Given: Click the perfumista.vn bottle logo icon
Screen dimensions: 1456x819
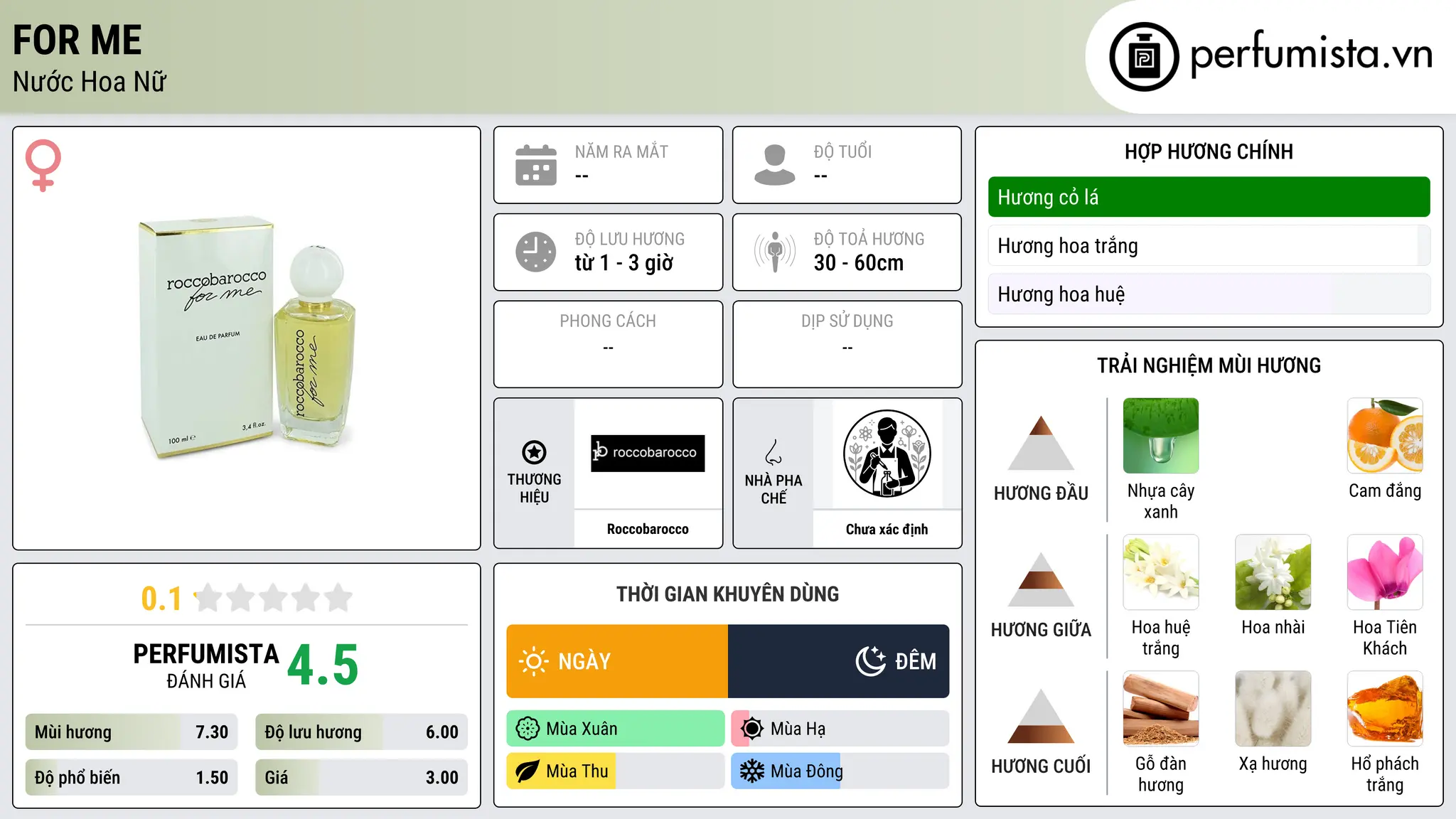Looking at the screenshot, I should point(1144,57).
